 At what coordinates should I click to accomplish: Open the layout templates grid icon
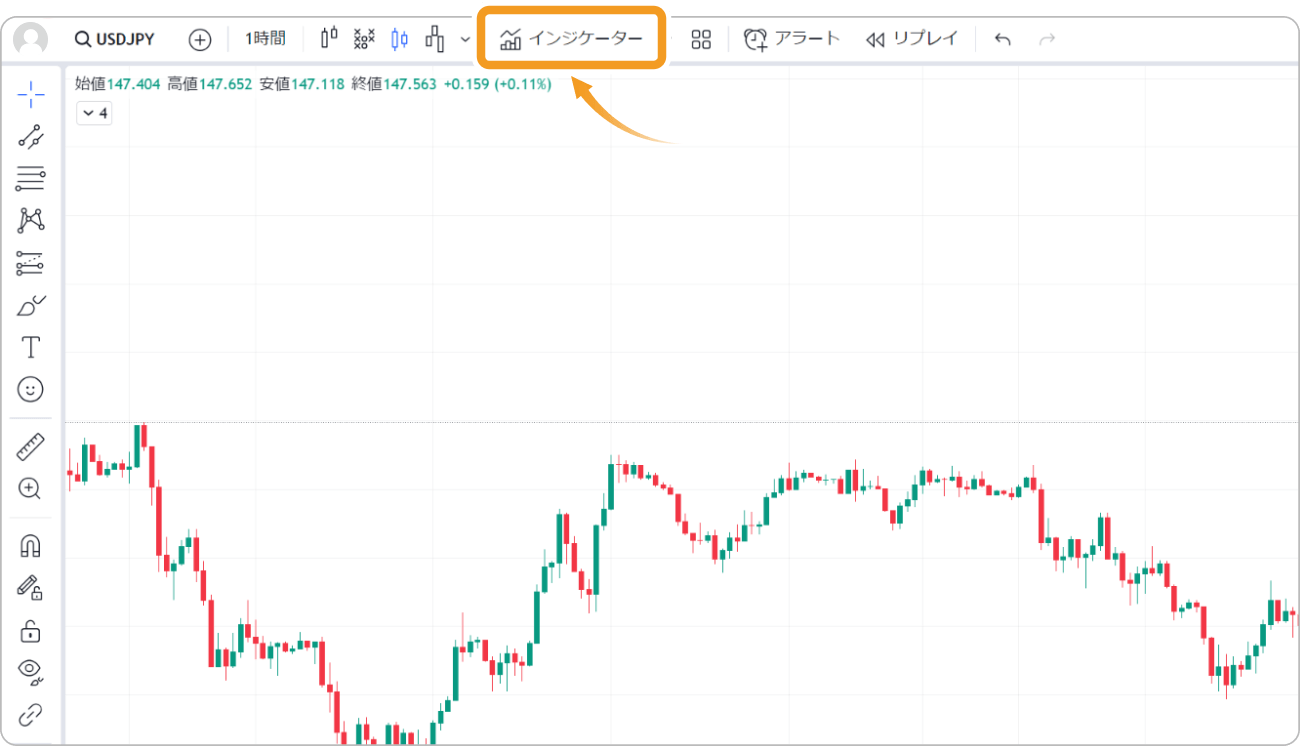click(x=701, y=39)
